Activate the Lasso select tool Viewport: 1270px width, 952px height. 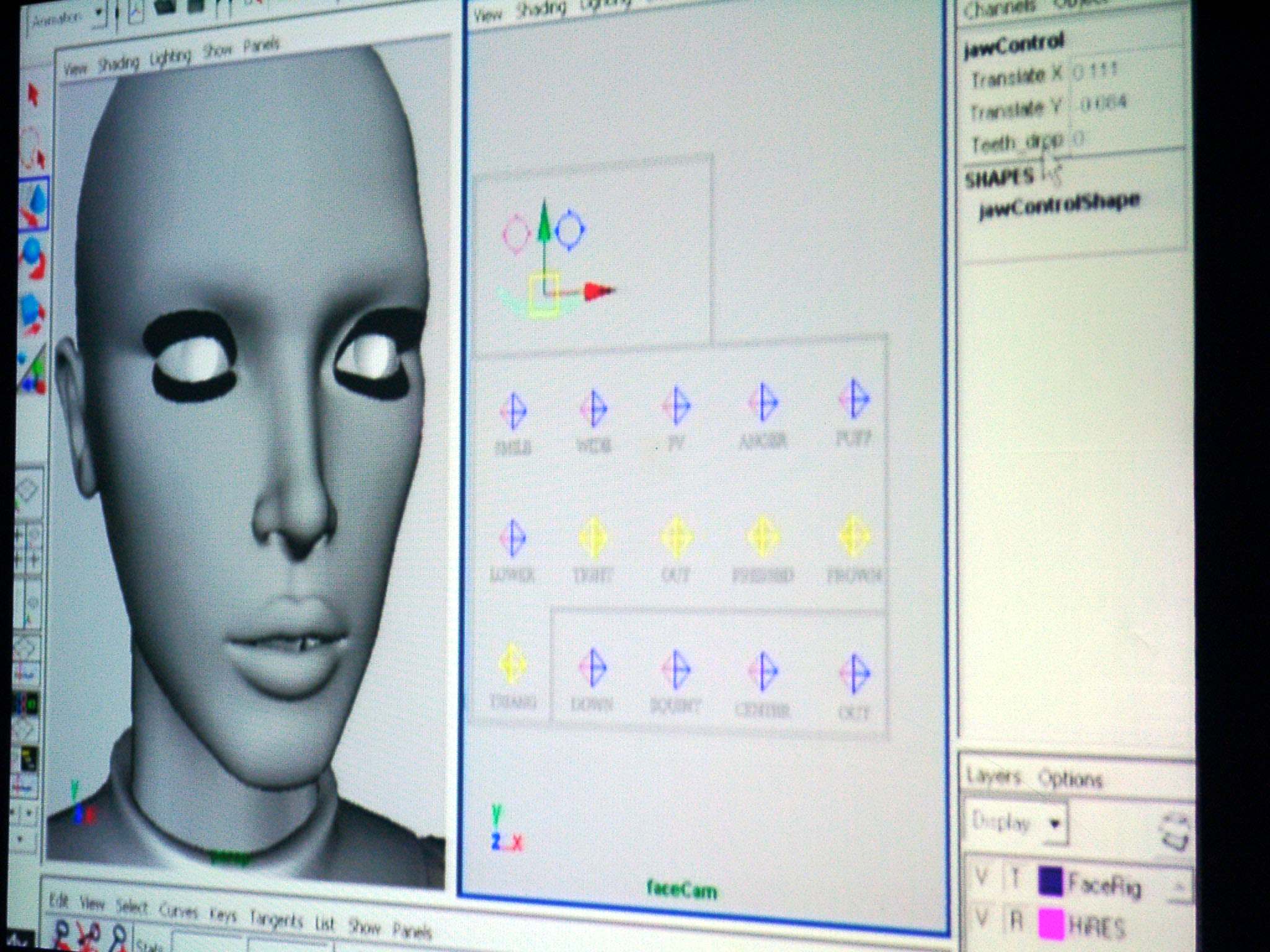click(x=32, y=149)
